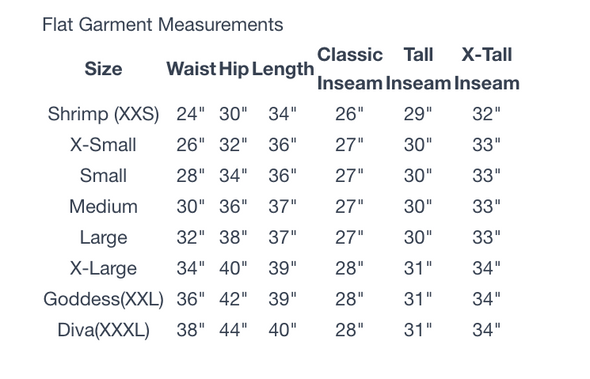The image size is (590, 379).
Task: Select the 29" tall inseam for Shrimp
Action: 418,114
